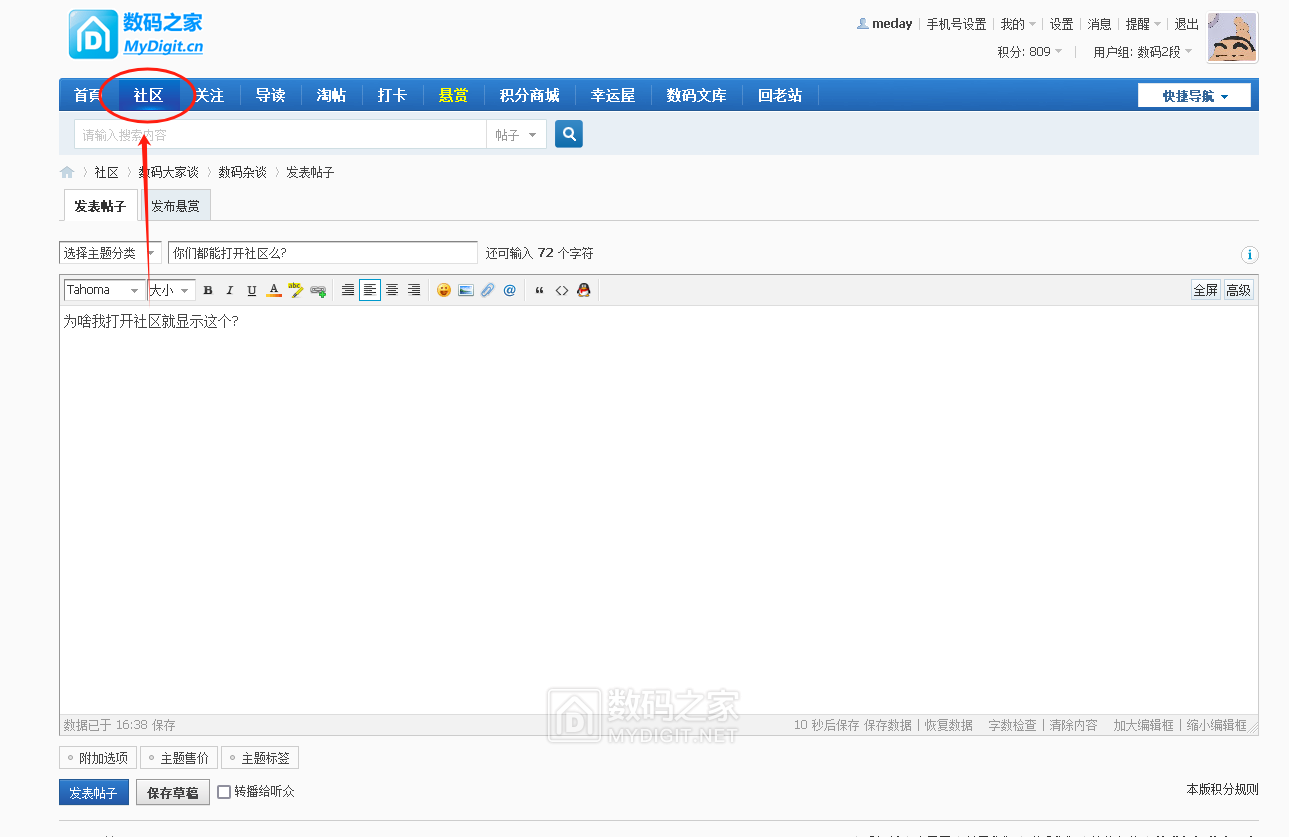Screen dimensions: 1289x837
Task: Expand the 附加选项 section
Action: [x=98, y=758]
